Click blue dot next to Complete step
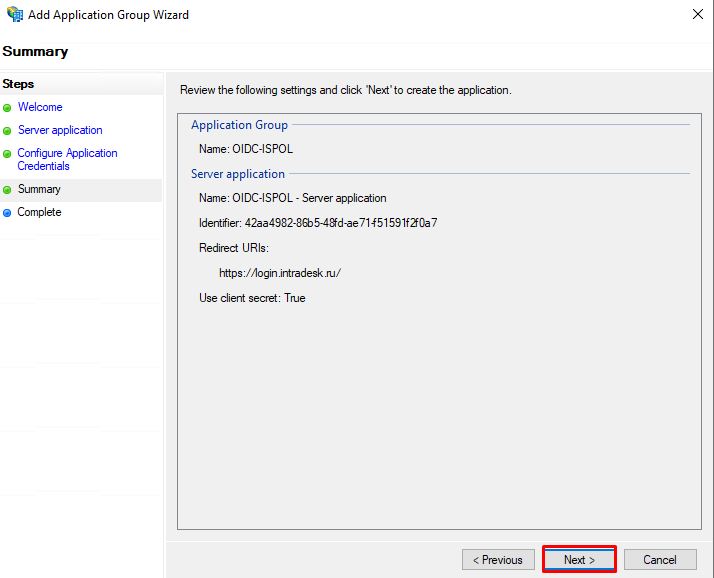Screen dimensions: 714x578 pyautogui.click(x=7, y=213)
